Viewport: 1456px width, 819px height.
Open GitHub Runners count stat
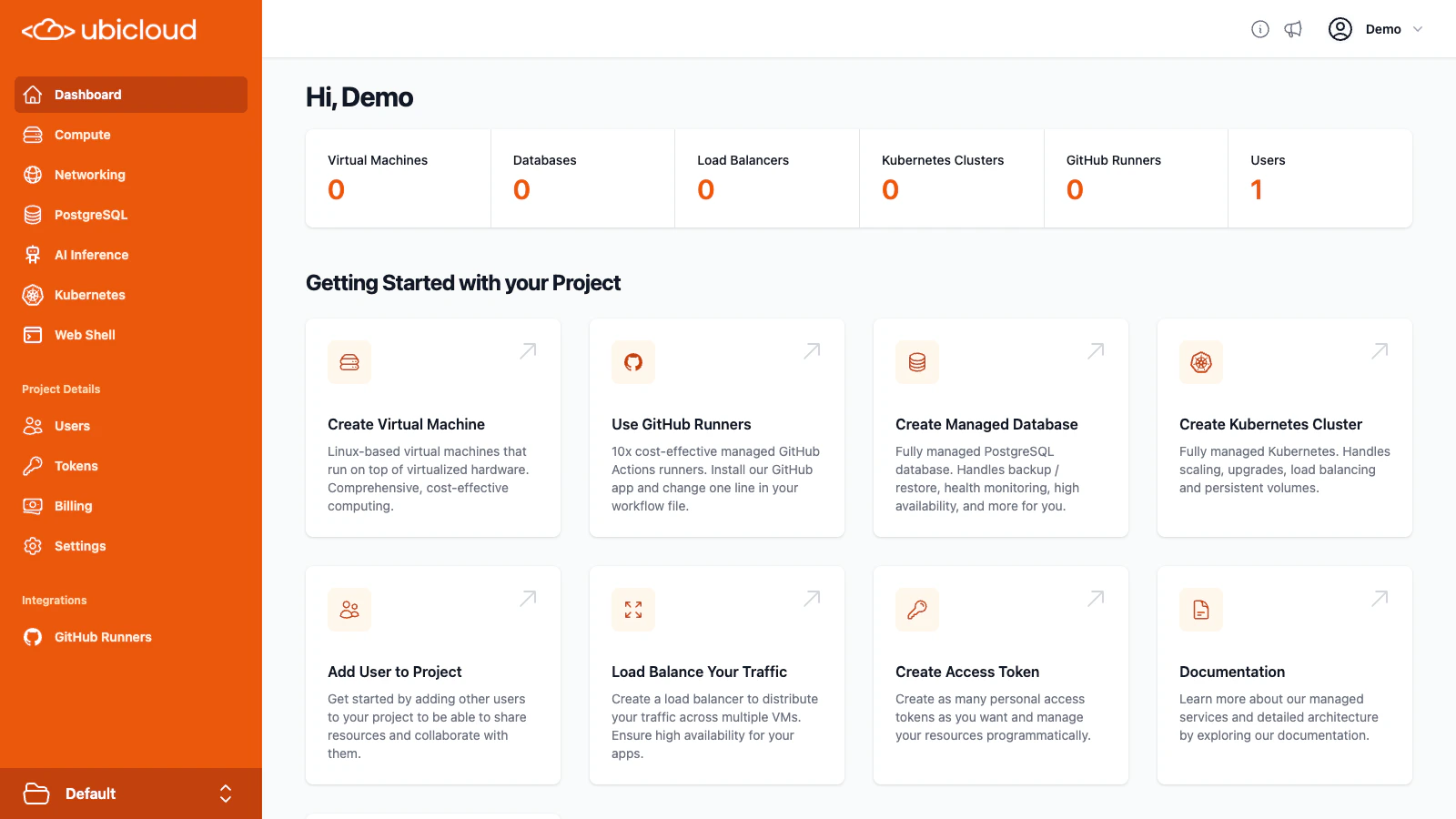tap(1136, 178)
